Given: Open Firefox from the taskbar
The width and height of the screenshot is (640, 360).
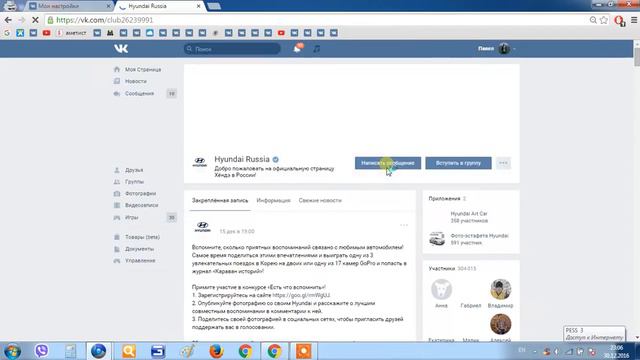Looking at the screenshot, I should tap(216, 351).
